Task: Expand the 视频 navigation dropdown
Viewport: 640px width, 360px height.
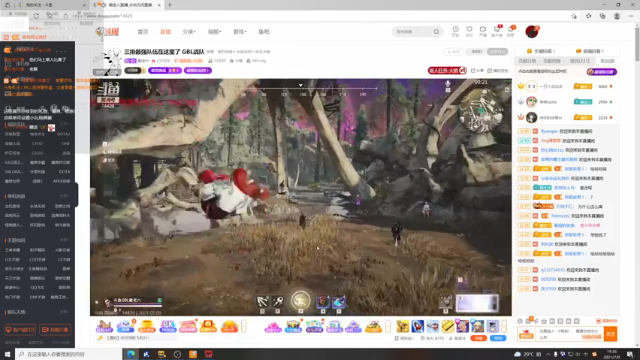Action: [214, 32]
